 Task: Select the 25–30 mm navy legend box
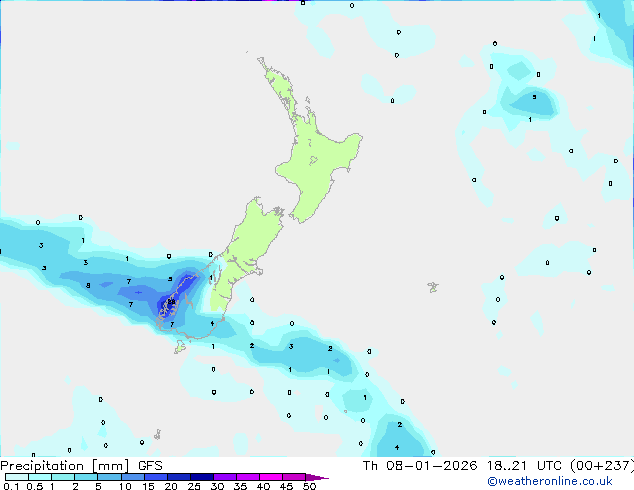201,477
